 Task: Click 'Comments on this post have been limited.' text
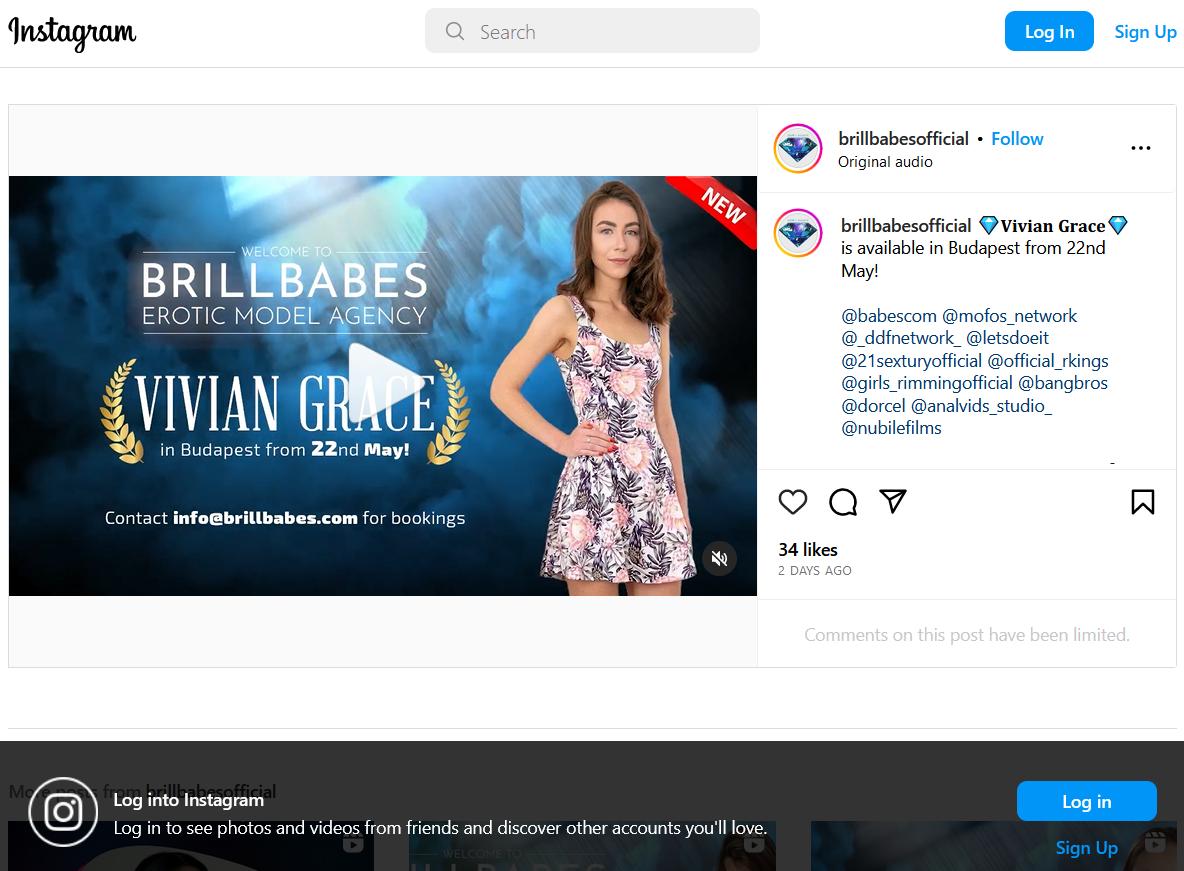tap(967, 635)
